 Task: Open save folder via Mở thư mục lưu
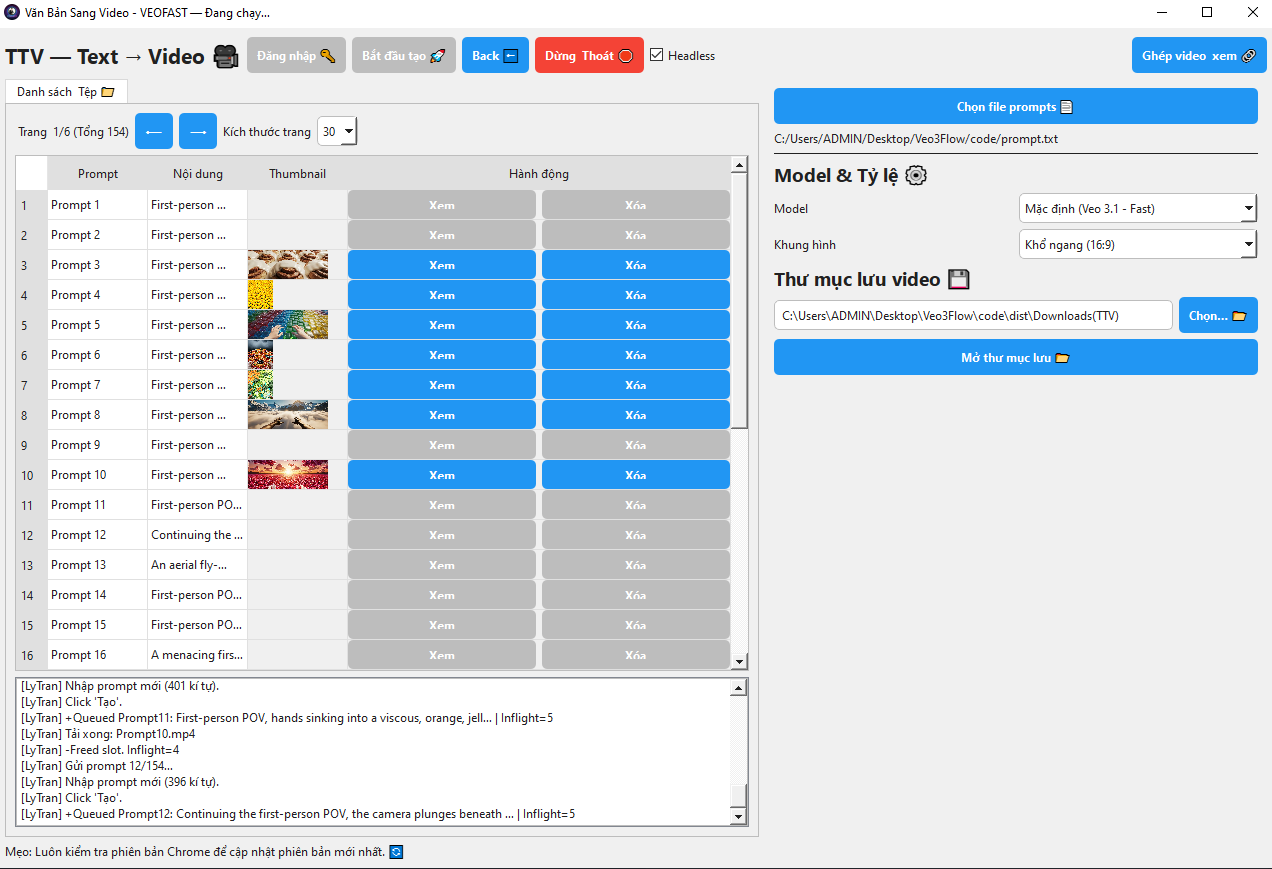(x=1015, y=357)
